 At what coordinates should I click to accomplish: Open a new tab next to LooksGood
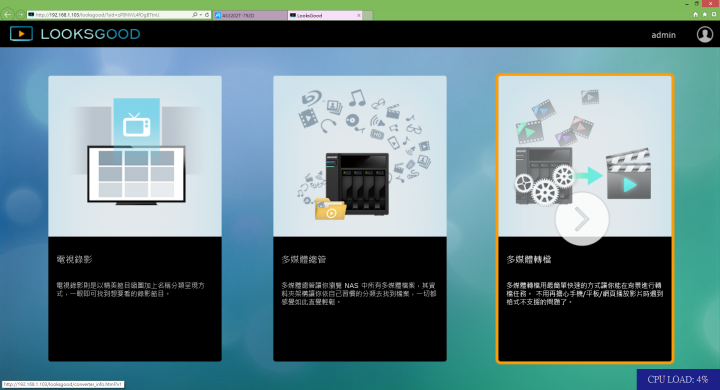point(367,15)
